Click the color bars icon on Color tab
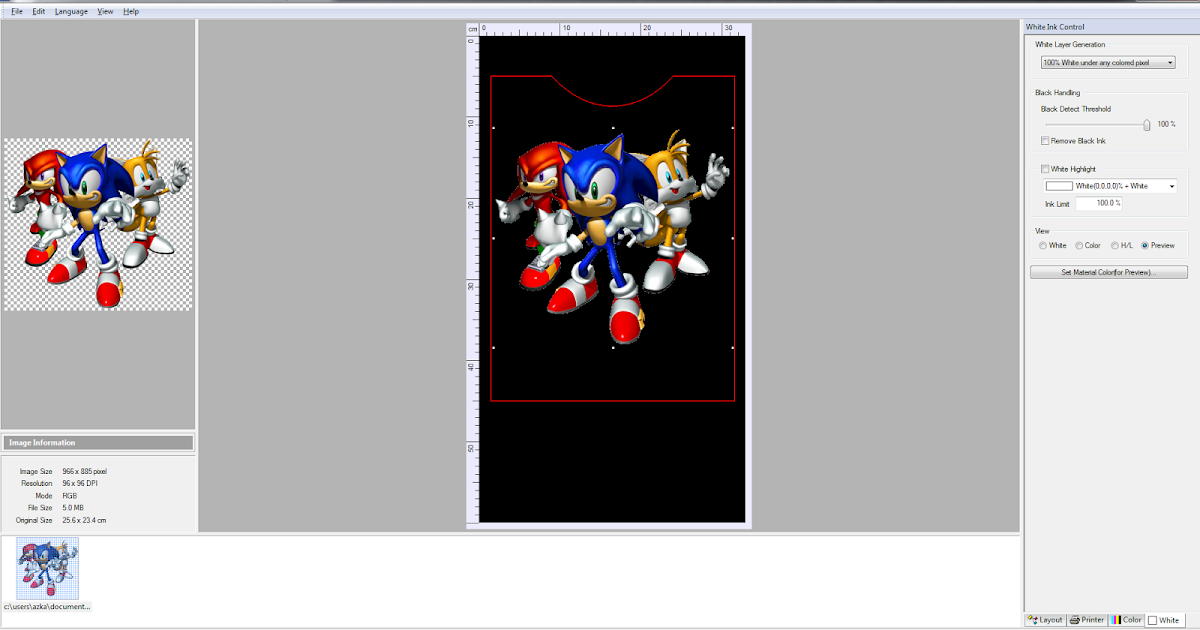 coord(1116,620)
